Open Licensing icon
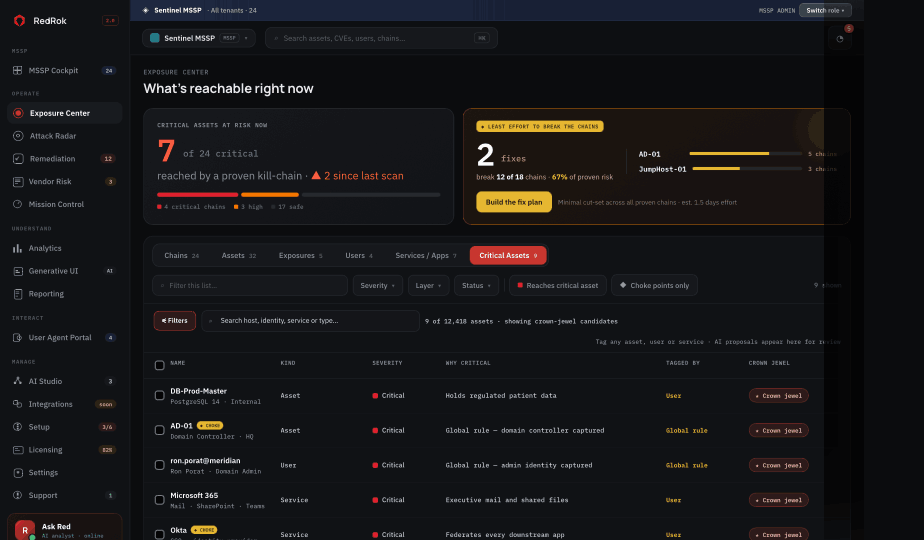This screenshot has width=924, height=540. (18, 450)
